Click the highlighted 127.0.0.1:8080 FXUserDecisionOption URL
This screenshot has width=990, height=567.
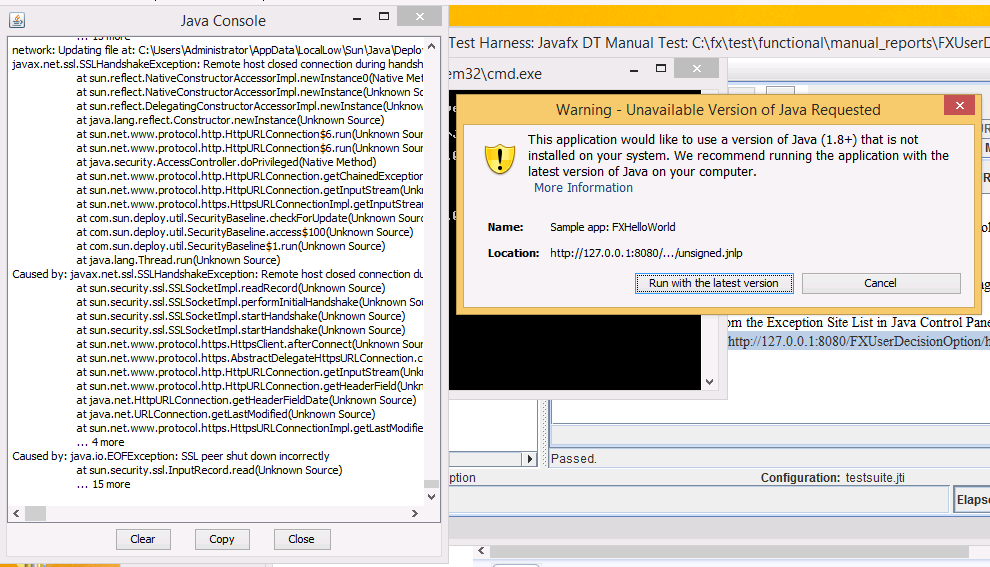(x=857, y=342)
